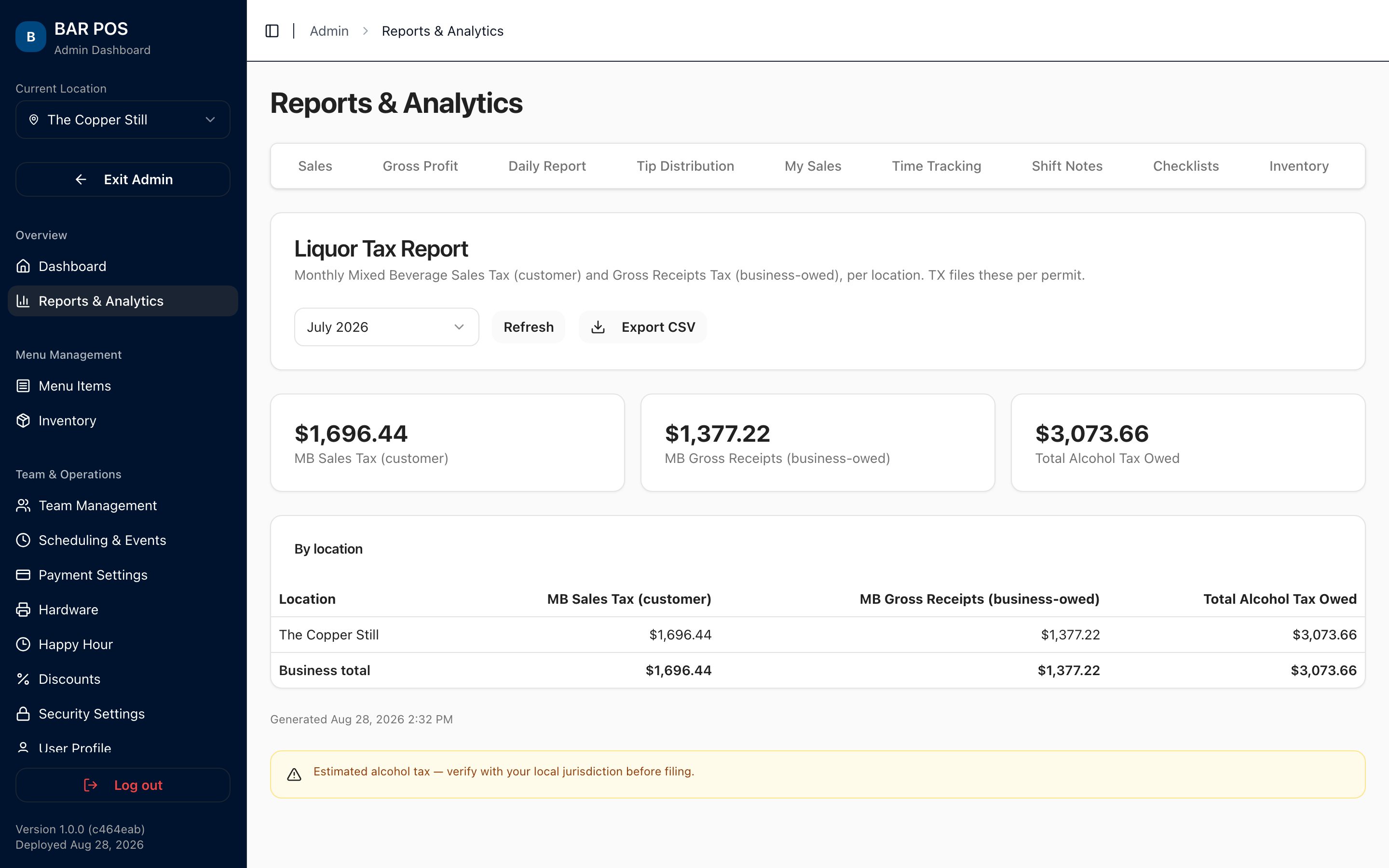1389x868 pixels.
Task: Click the Happy Hour clock icon
Action: point(23,644)
